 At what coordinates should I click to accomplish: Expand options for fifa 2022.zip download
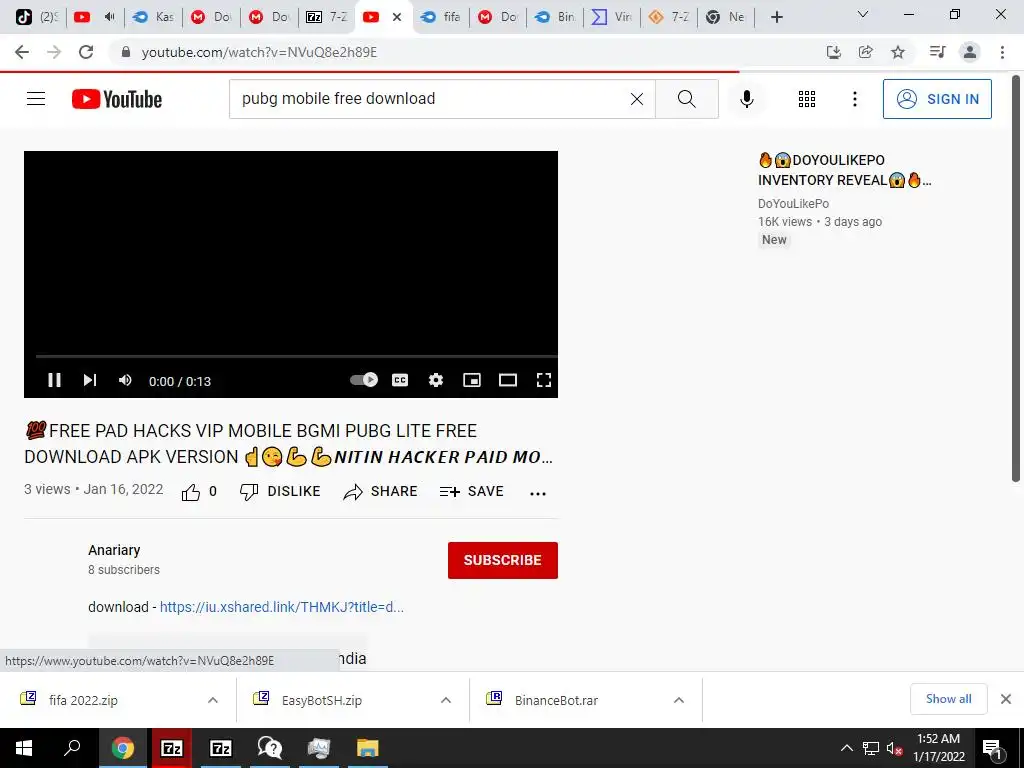[213, 700]
